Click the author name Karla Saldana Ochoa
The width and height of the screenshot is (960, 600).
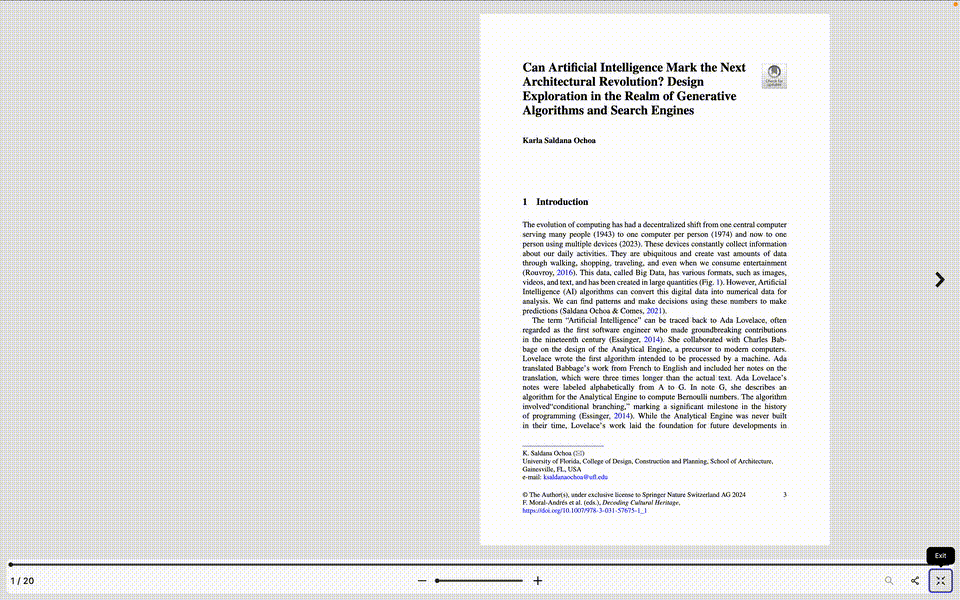(x=559, y=140)
